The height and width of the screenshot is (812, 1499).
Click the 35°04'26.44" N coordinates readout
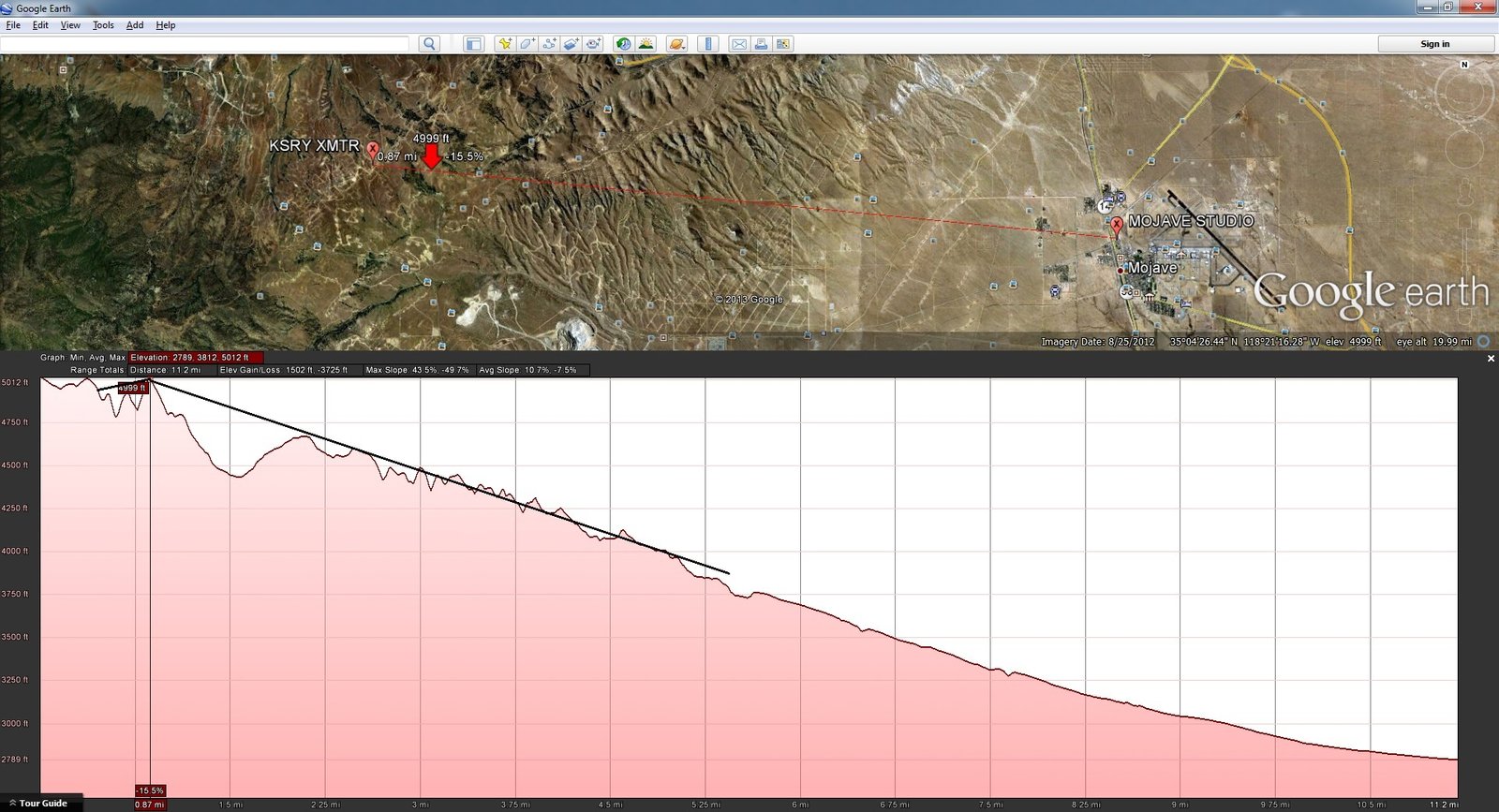(x=1244, y=342)
